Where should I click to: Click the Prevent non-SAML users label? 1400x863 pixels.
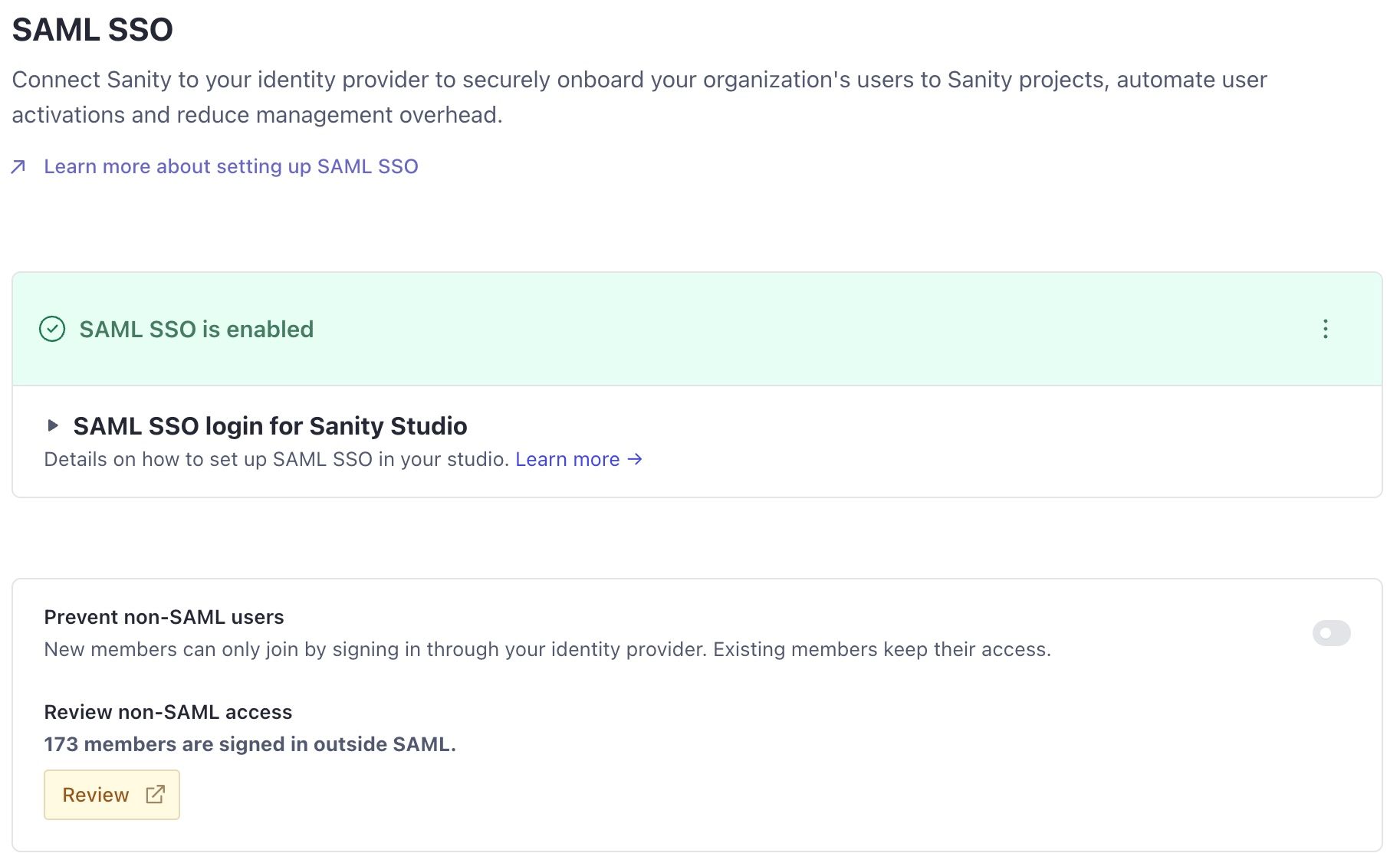click(x=164, y=617)
